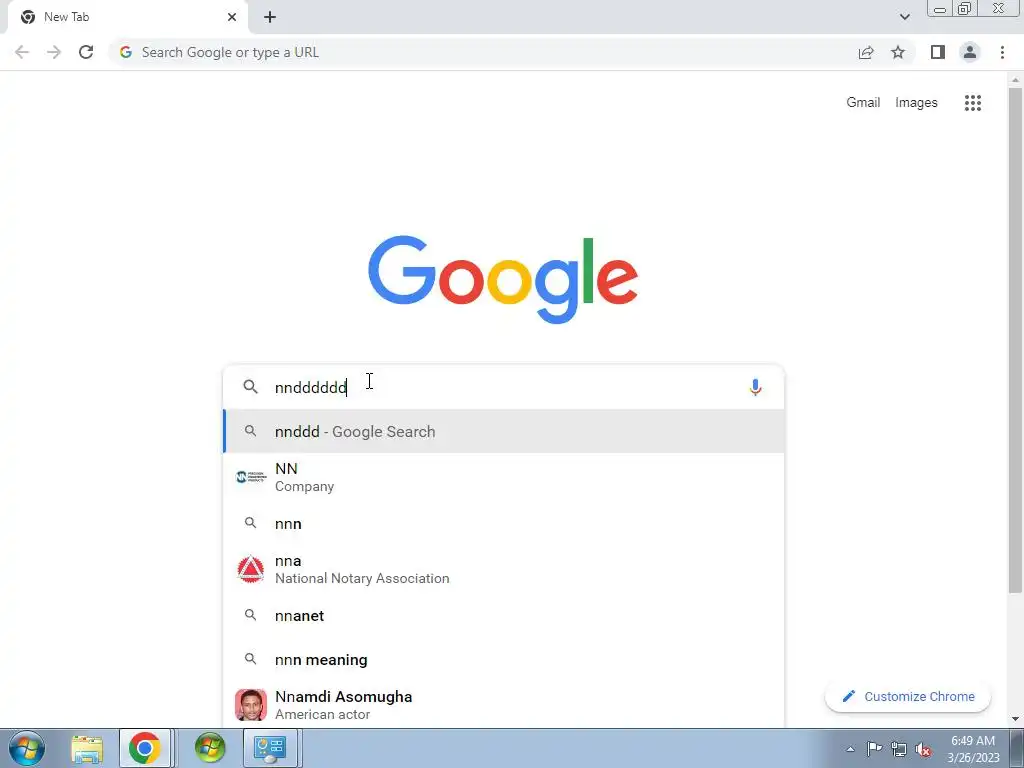Select the Nnamdi Asomugha suggestion

pos(504,705)
